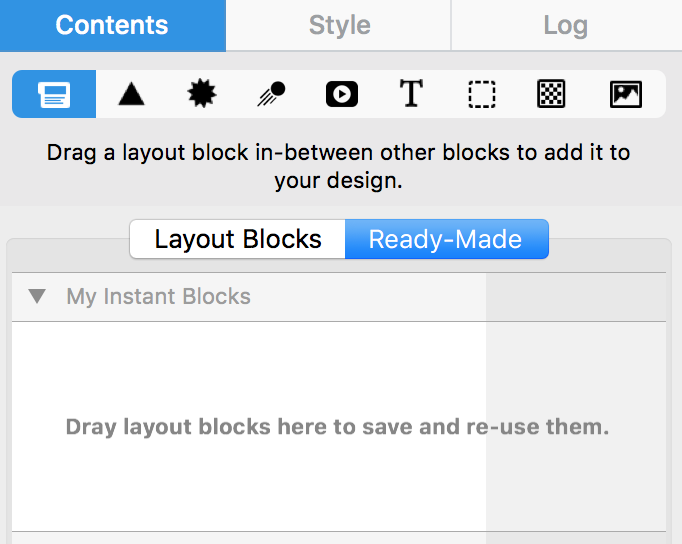The width and height of the screenshot is (682, 544).
Task: Switch to the Style tab
Action: pyautogui.click(x=339, y=25)
